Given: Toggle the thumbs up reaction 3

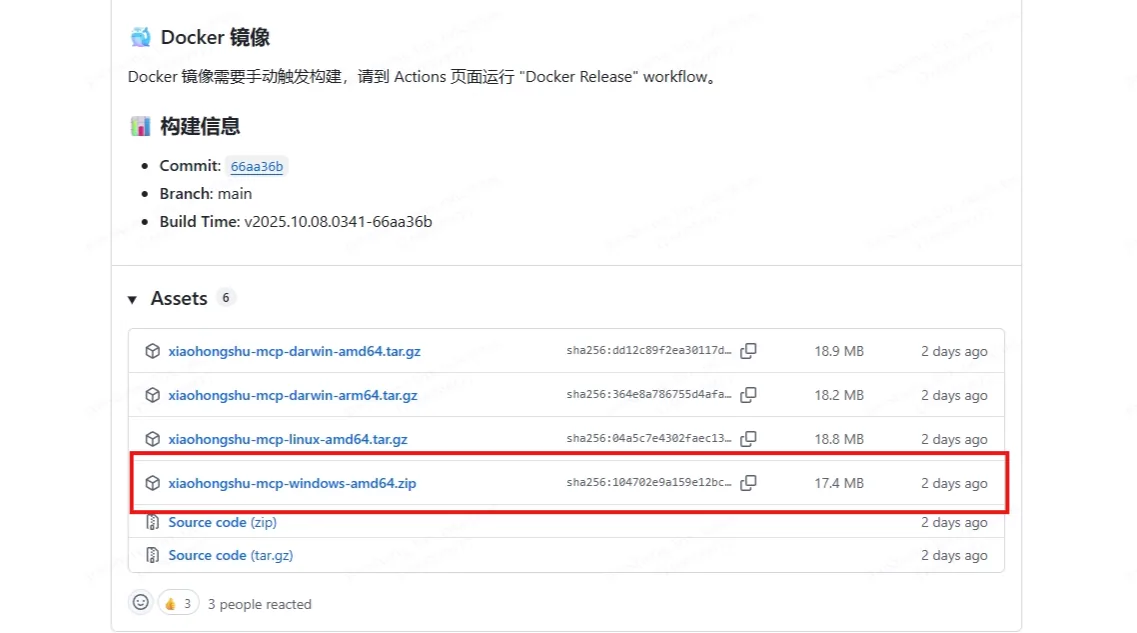Looking at the screenshot, I should tap(178, 603).
